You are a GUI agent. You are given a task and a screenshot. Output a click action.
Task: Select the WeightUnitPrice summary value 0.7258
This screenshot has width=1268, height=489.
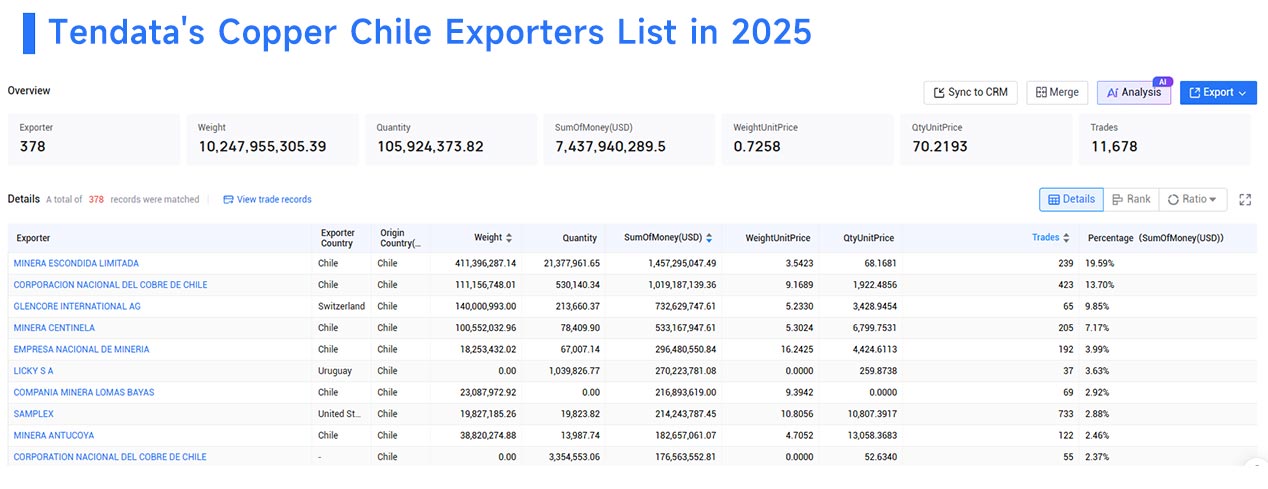tap(757, 146)
